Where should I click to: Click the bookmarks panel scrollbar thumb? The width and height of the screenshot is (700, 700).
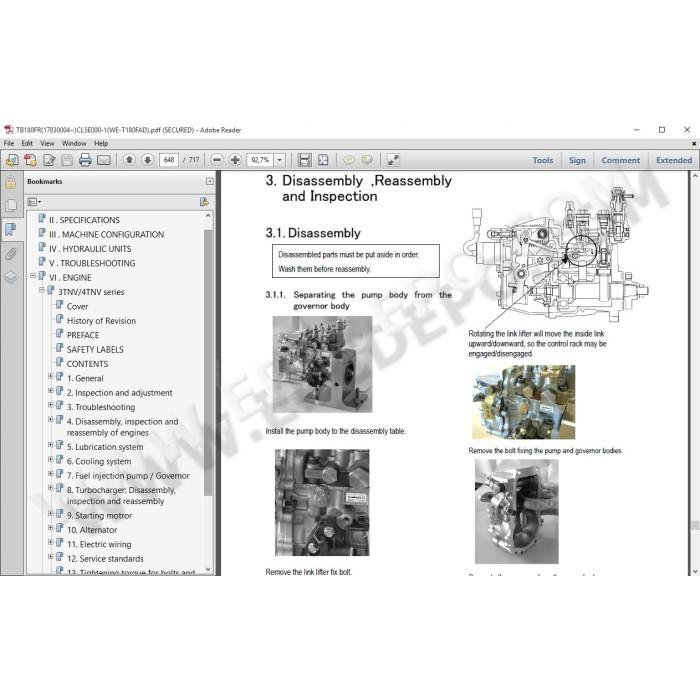click(208, 362)
